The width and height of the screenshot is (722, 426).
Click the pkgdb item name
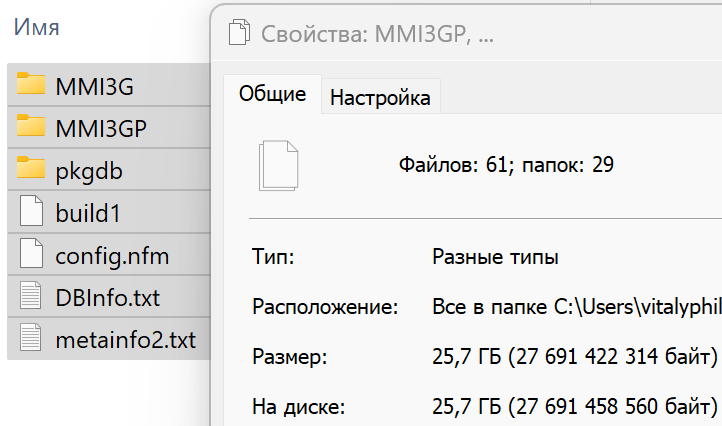(x=89, y=171)
